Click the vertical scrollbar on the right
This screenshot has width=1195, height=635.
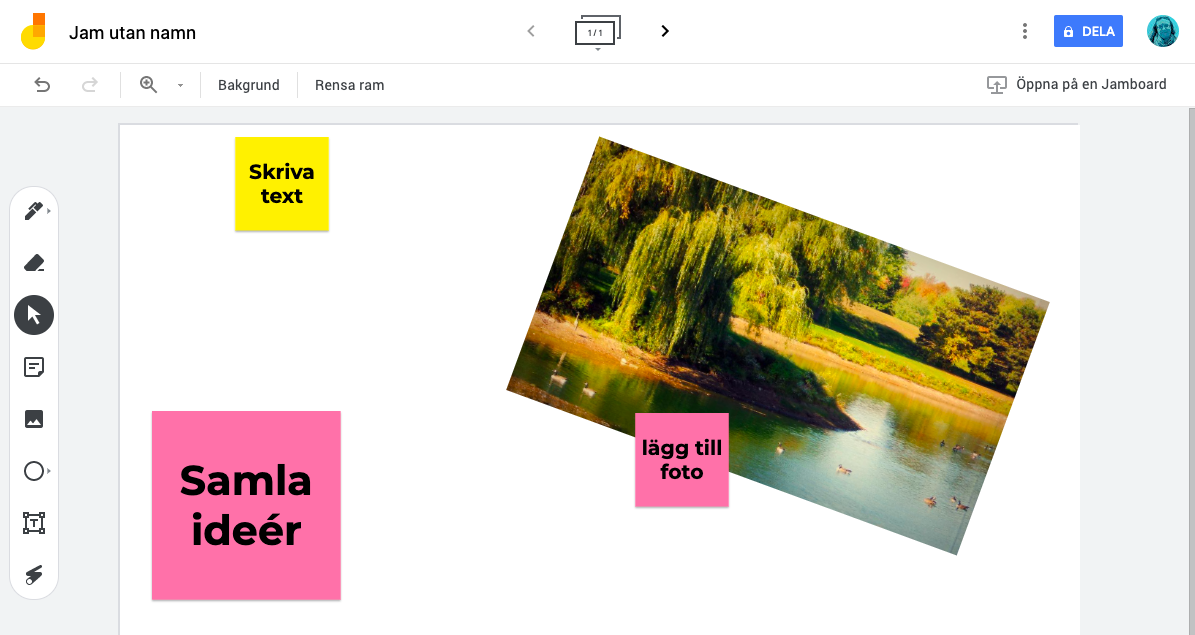tap(1191, 371)
